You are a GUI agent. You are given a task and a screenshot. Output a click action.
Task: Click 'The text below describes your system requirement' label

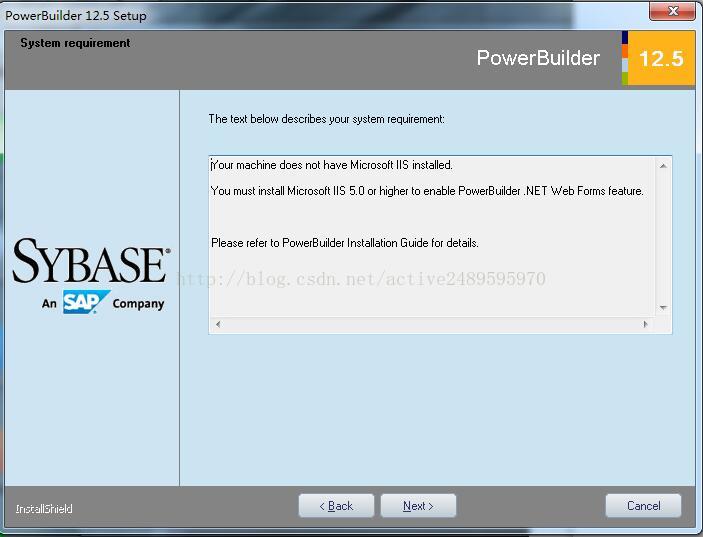[x=326, y=119]
